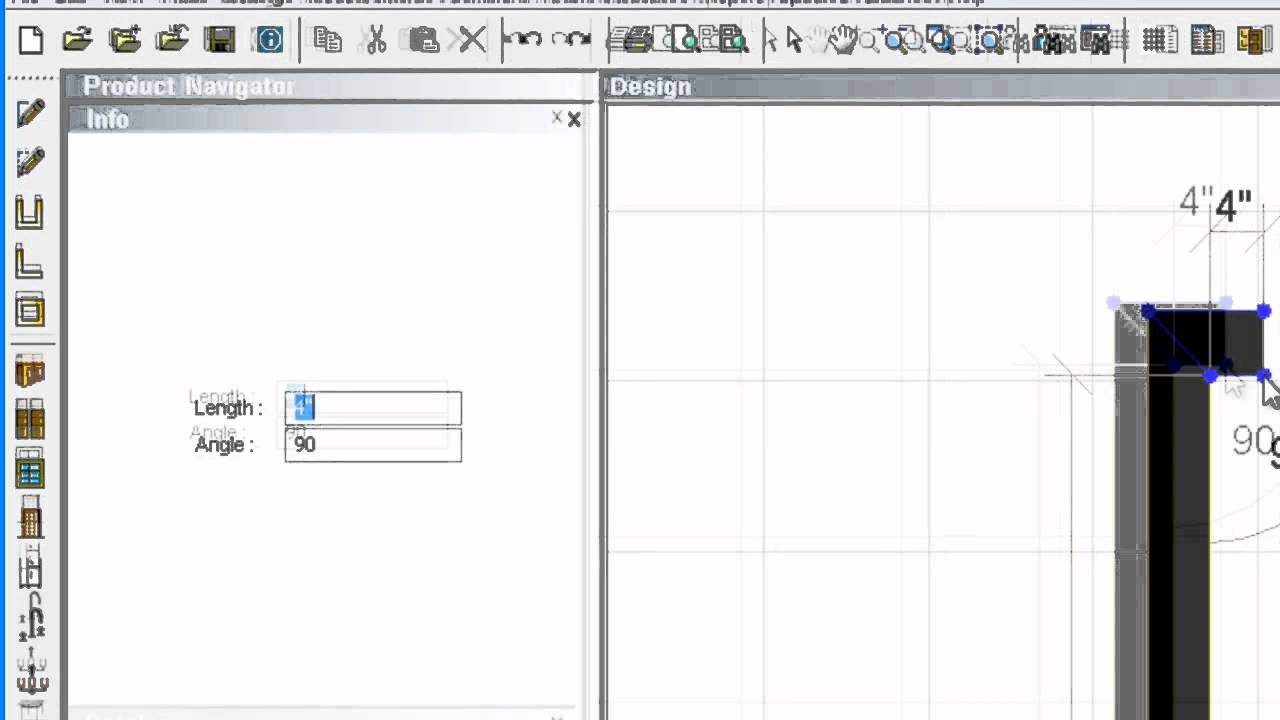Select the faucet fixture icon

tap(32, 618)
